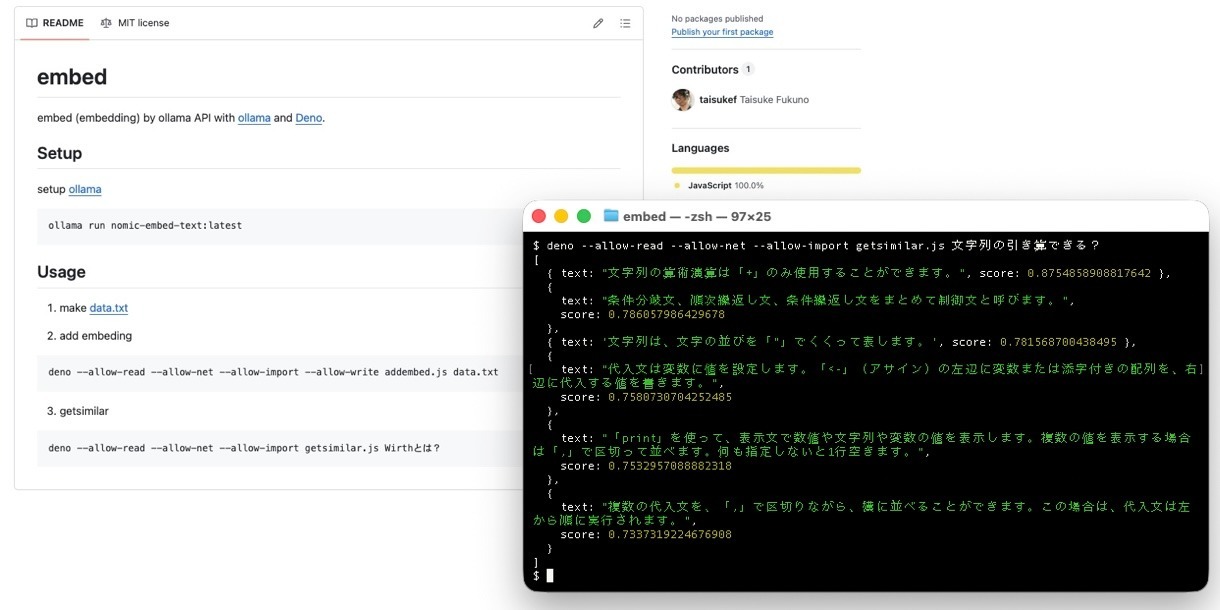1220x610 pixels.
Task: Click the book icon beside README
Action: click(32, 23)
